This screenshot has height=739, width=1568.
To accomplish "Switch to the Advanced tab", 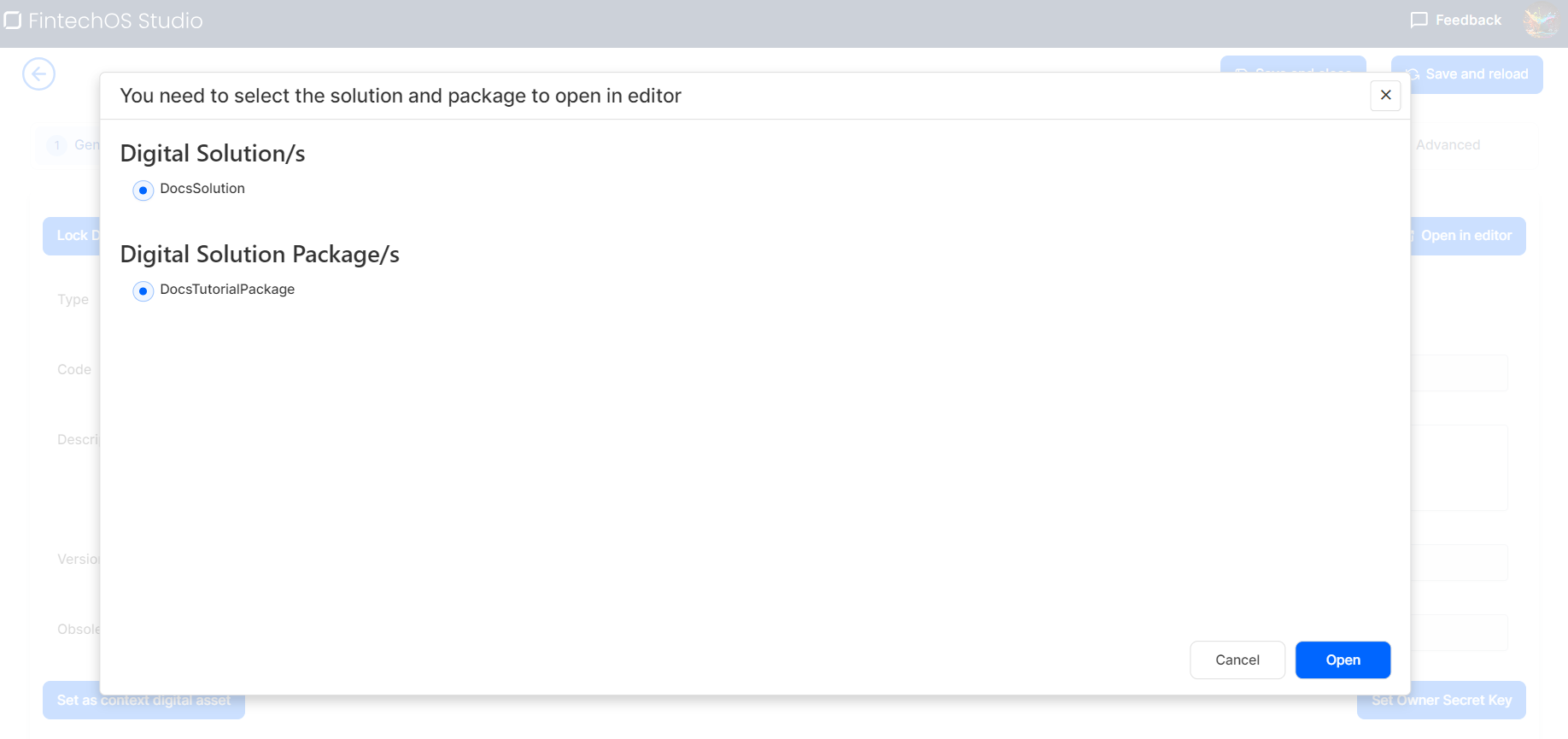I will pyautogui.click(x=1448, y=145).
